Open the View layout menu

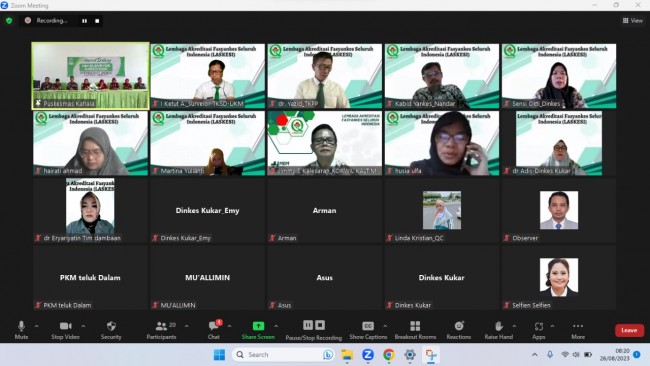coord(633,20)
